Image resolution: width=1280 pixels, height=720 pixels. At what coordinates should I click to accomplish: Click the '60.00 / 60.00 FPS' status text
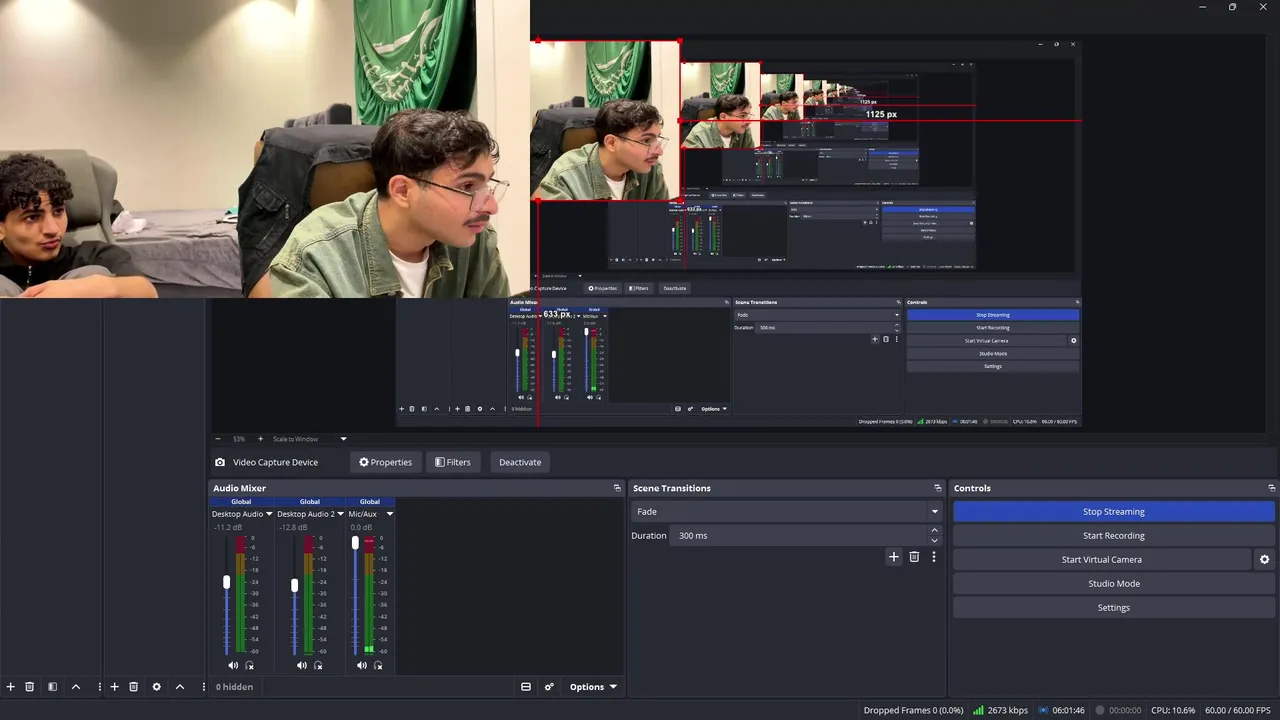click(1238, 711)
